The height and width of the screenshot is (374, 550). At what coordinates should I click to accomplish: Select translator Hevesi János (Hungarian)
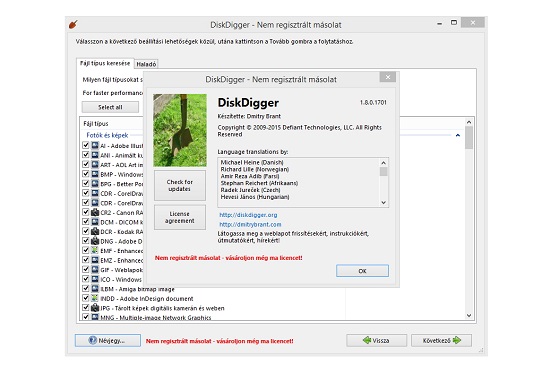(255, 197)
